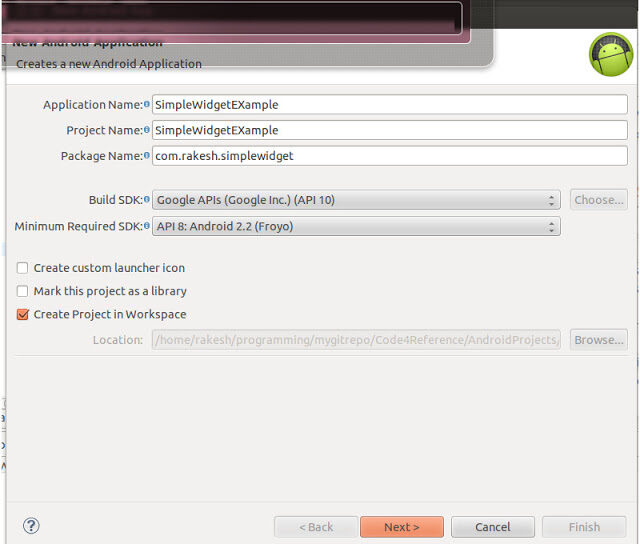Click the Choose... button for Build SDK
This screenshot has height=544, width=640.
coord(598,200)
